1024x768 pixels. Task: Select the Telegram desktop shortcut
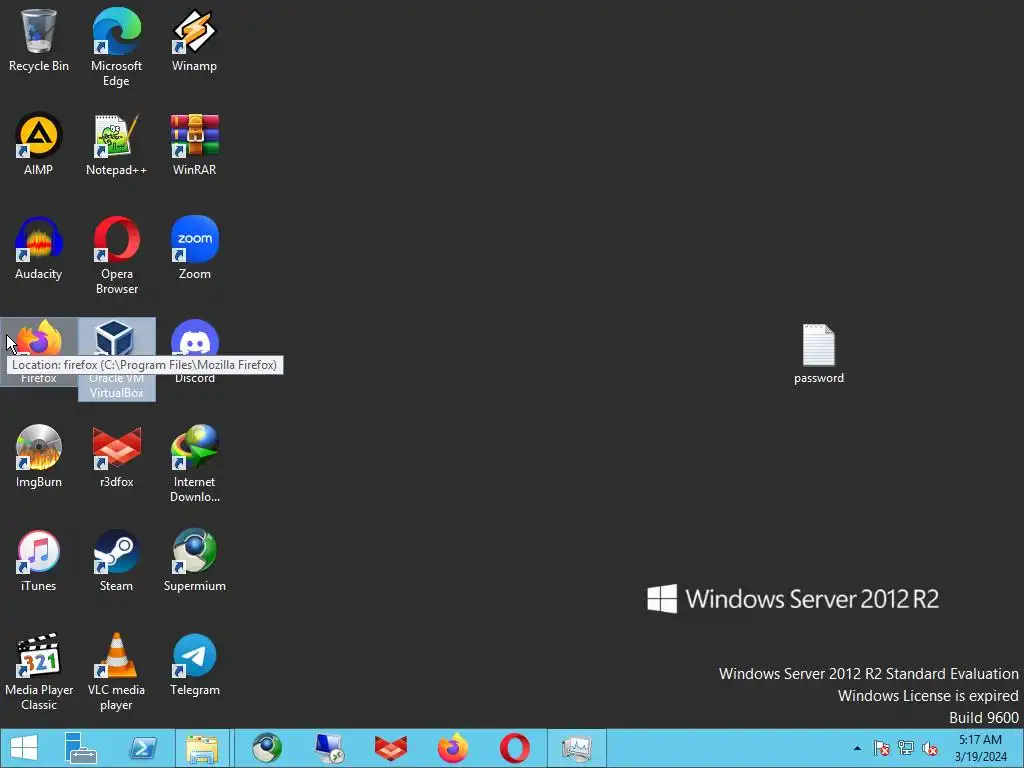coord(194,664)
